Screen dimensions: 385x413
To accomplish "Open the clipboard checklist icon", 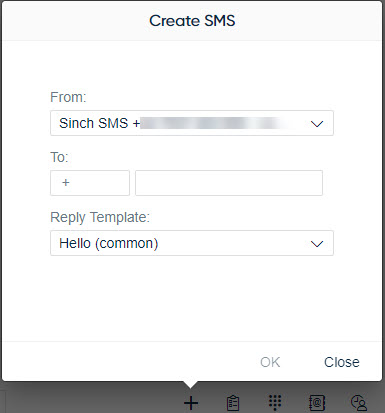I will [x=233, y=403].
